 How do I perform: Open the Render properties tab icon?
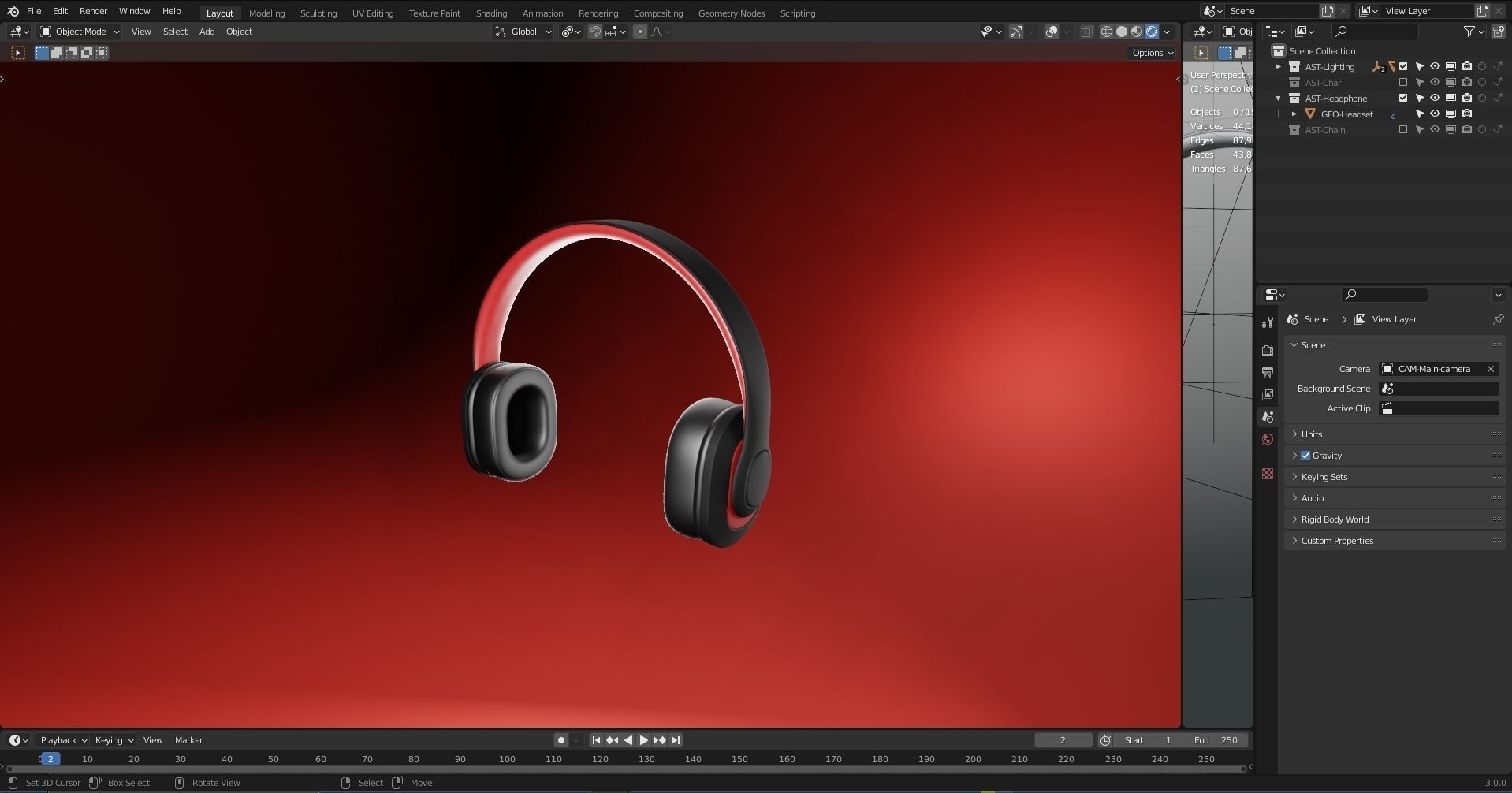1268,350
